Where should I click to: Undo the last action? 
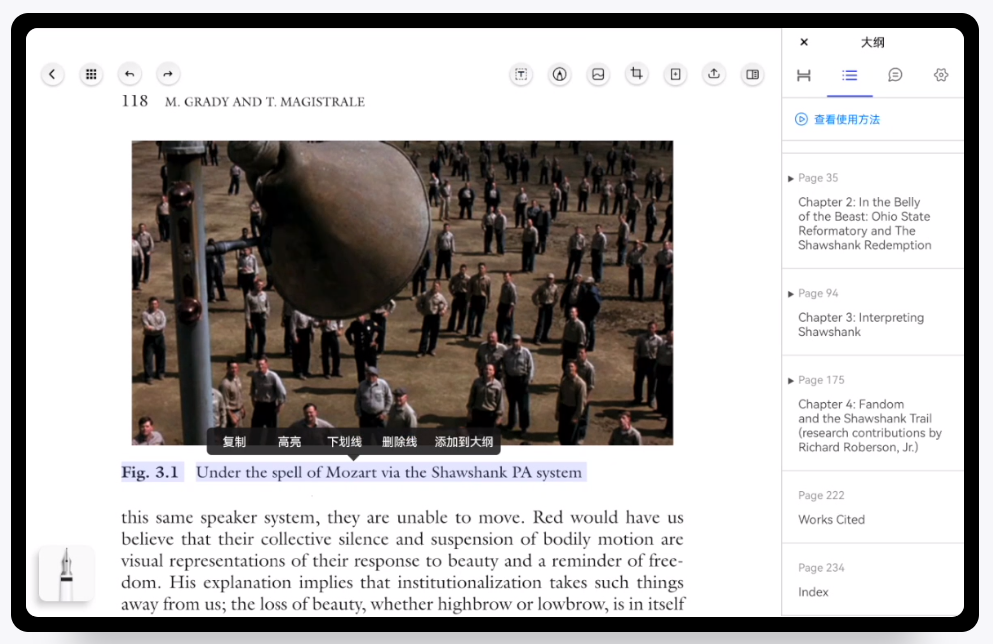(130, 74)
